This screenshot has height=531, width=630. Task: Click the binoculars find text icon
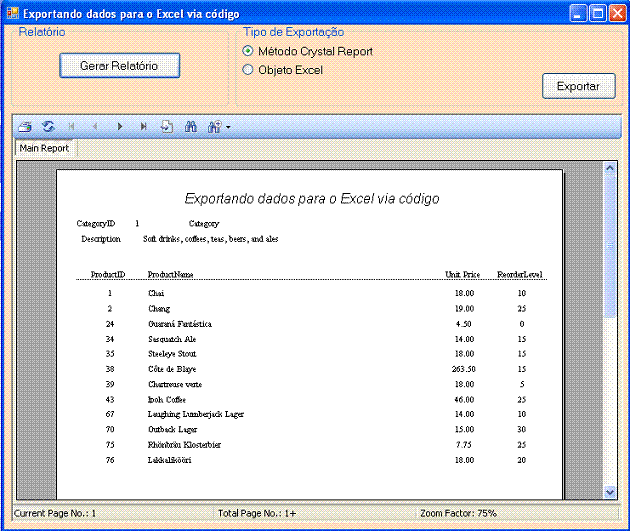[190, 127]
